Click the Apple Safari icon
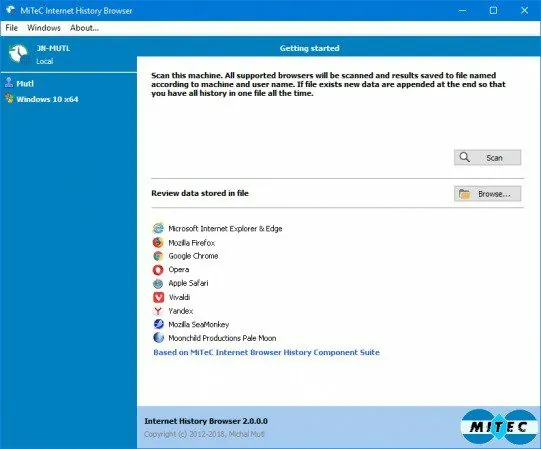Viewport: 541px width, 449px height. (158, 283)
